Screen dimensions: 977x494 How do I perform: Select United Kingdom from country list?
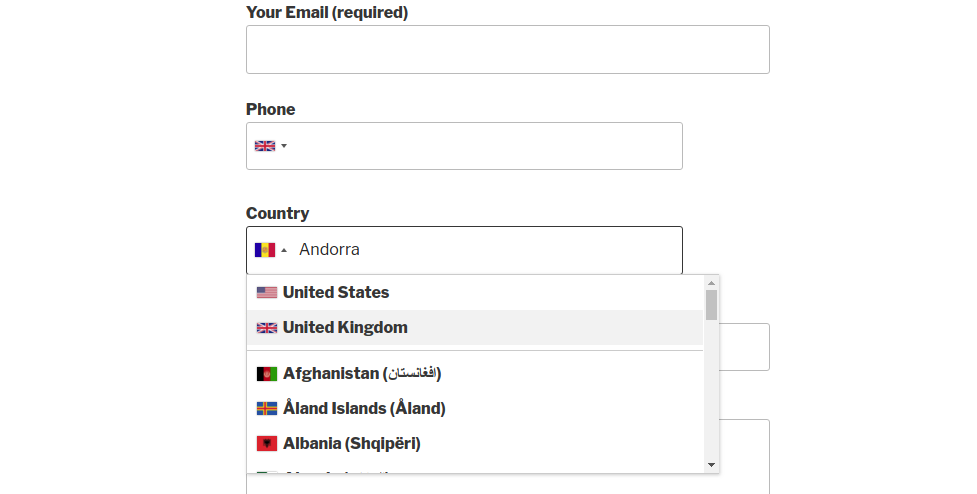345,328
